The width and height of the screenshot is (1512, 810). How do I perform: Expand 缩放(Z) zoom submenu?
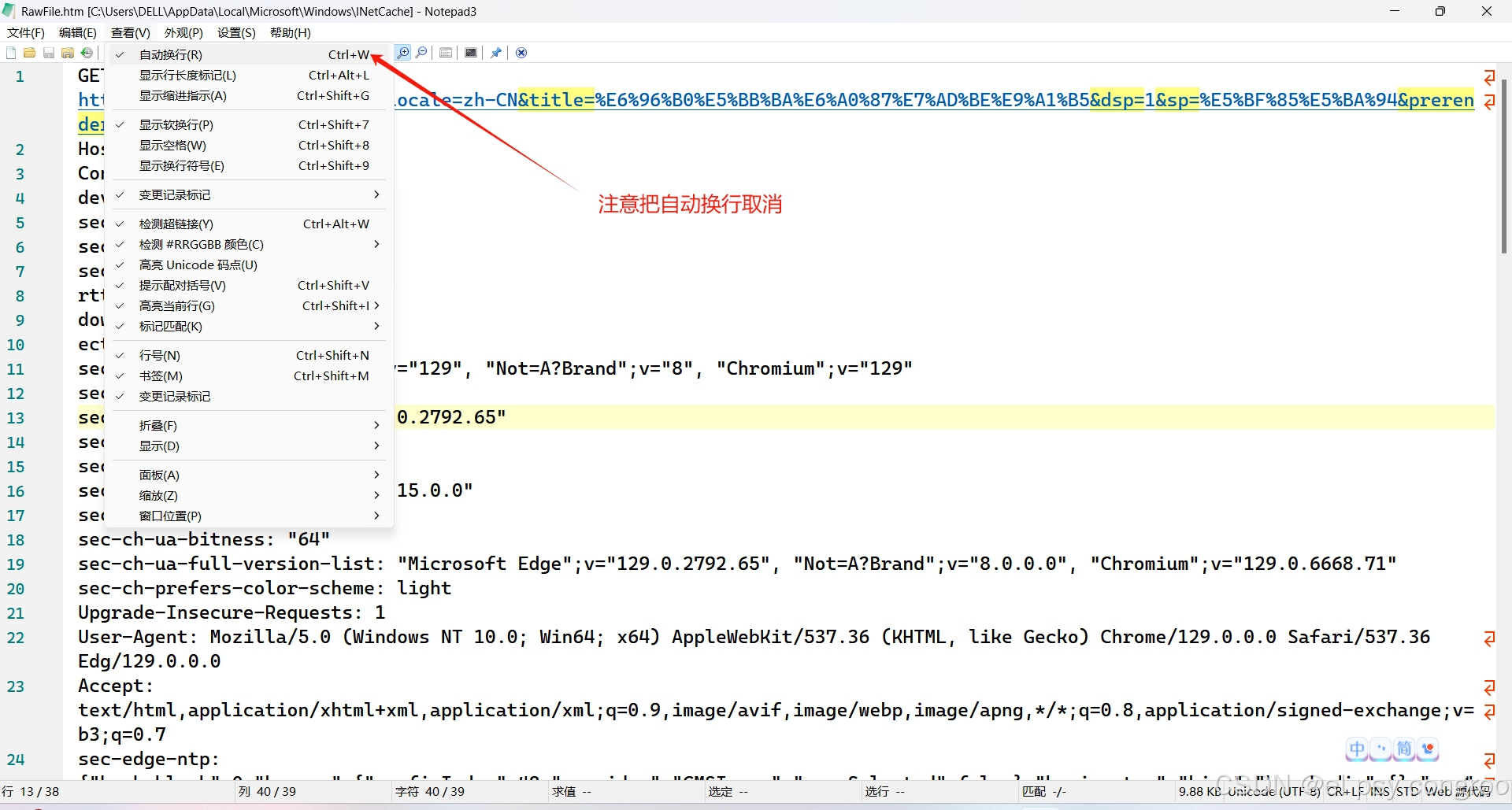(x=249, y=495)
